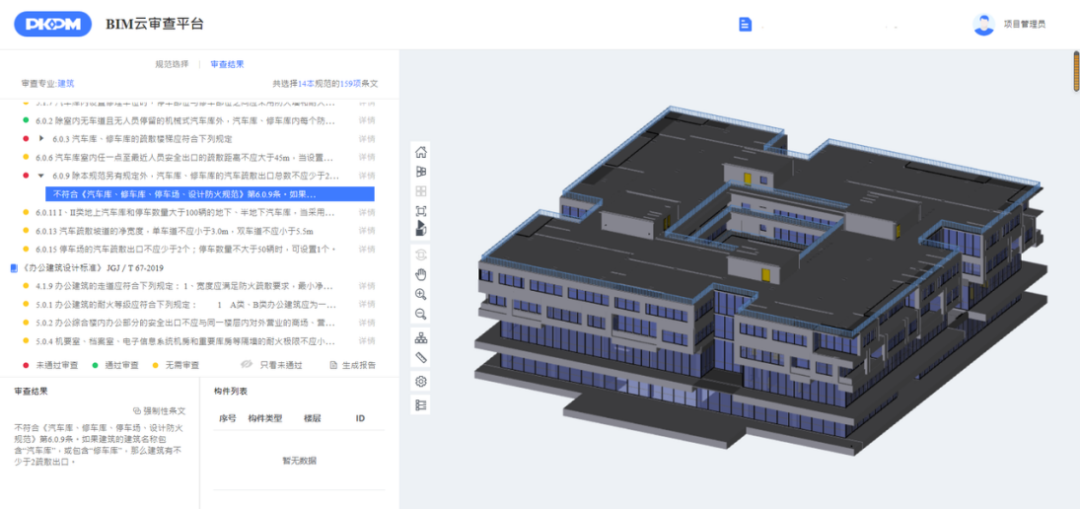Click the 14本 count link
Screen dimensions: 1080x509
(306, 83)
